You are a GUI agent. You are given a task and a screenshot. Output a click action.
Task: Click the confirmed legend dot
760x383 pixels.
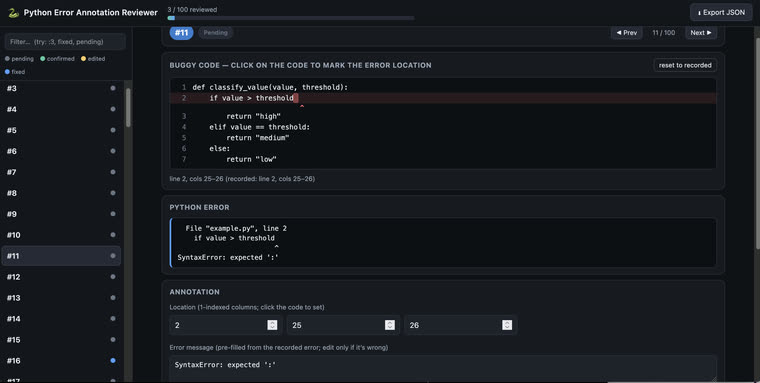pos(43,59)
